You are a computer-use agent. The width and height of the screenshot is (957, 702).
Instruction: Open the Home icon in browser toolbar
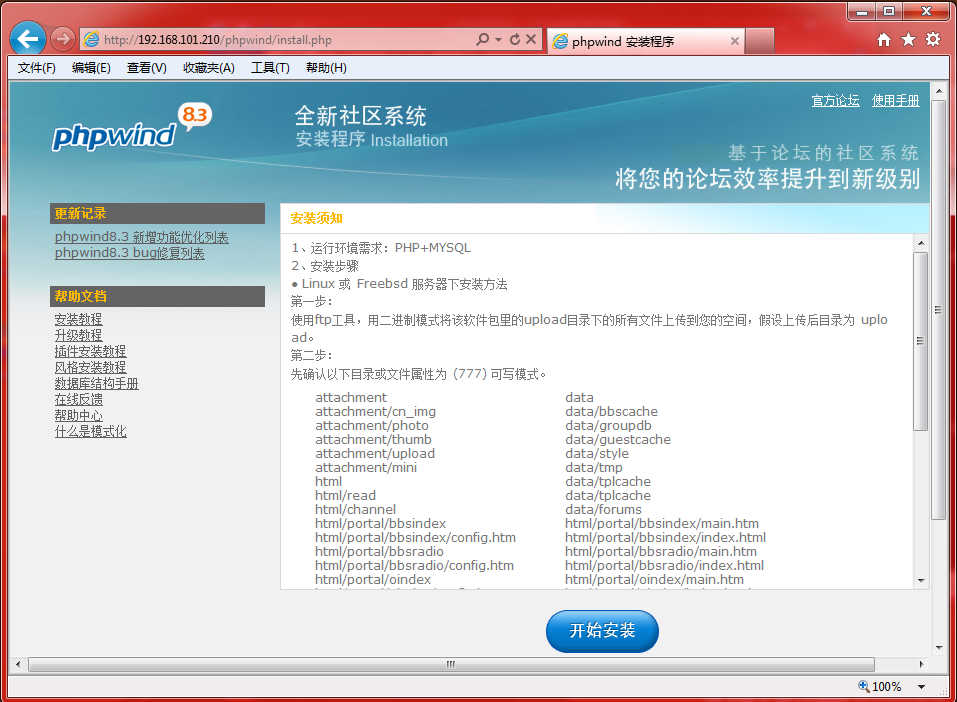pos(883,40)
